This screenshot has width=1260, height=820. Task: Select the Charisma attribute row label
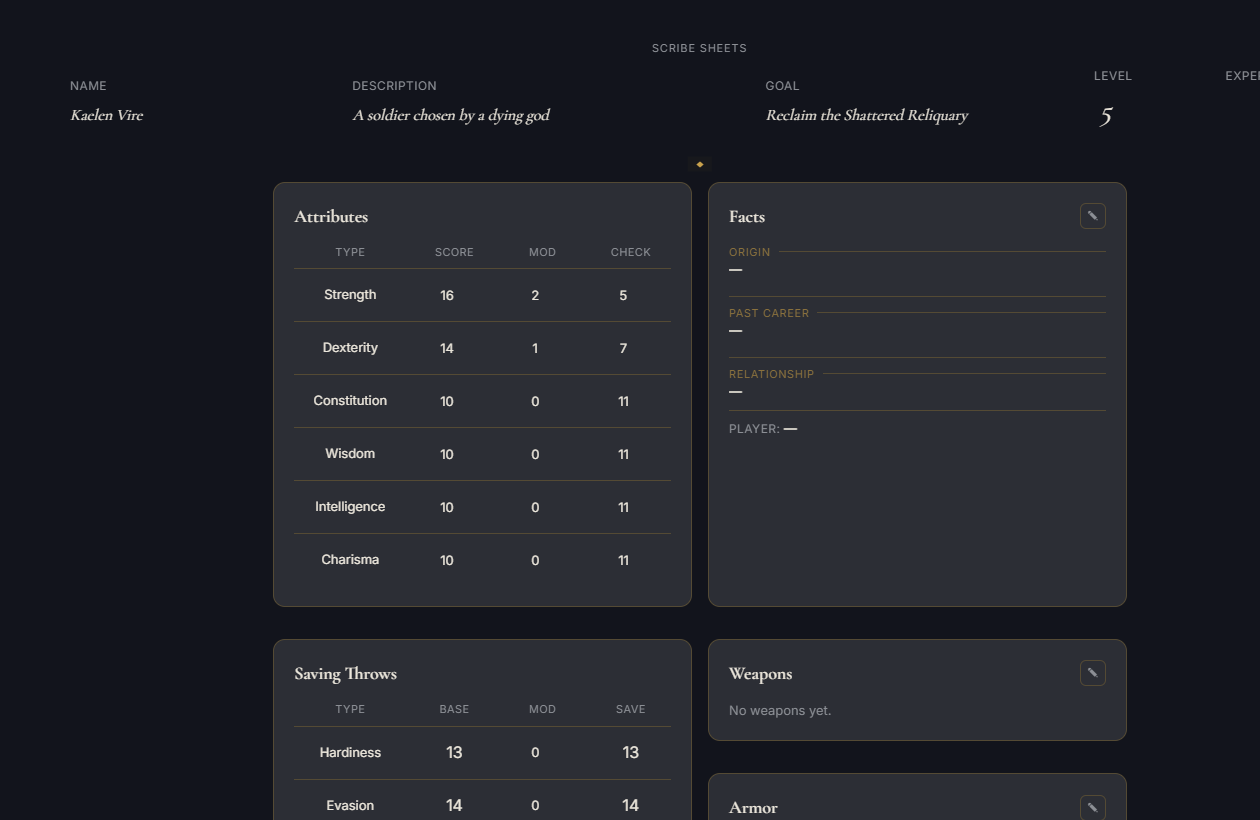350,560
